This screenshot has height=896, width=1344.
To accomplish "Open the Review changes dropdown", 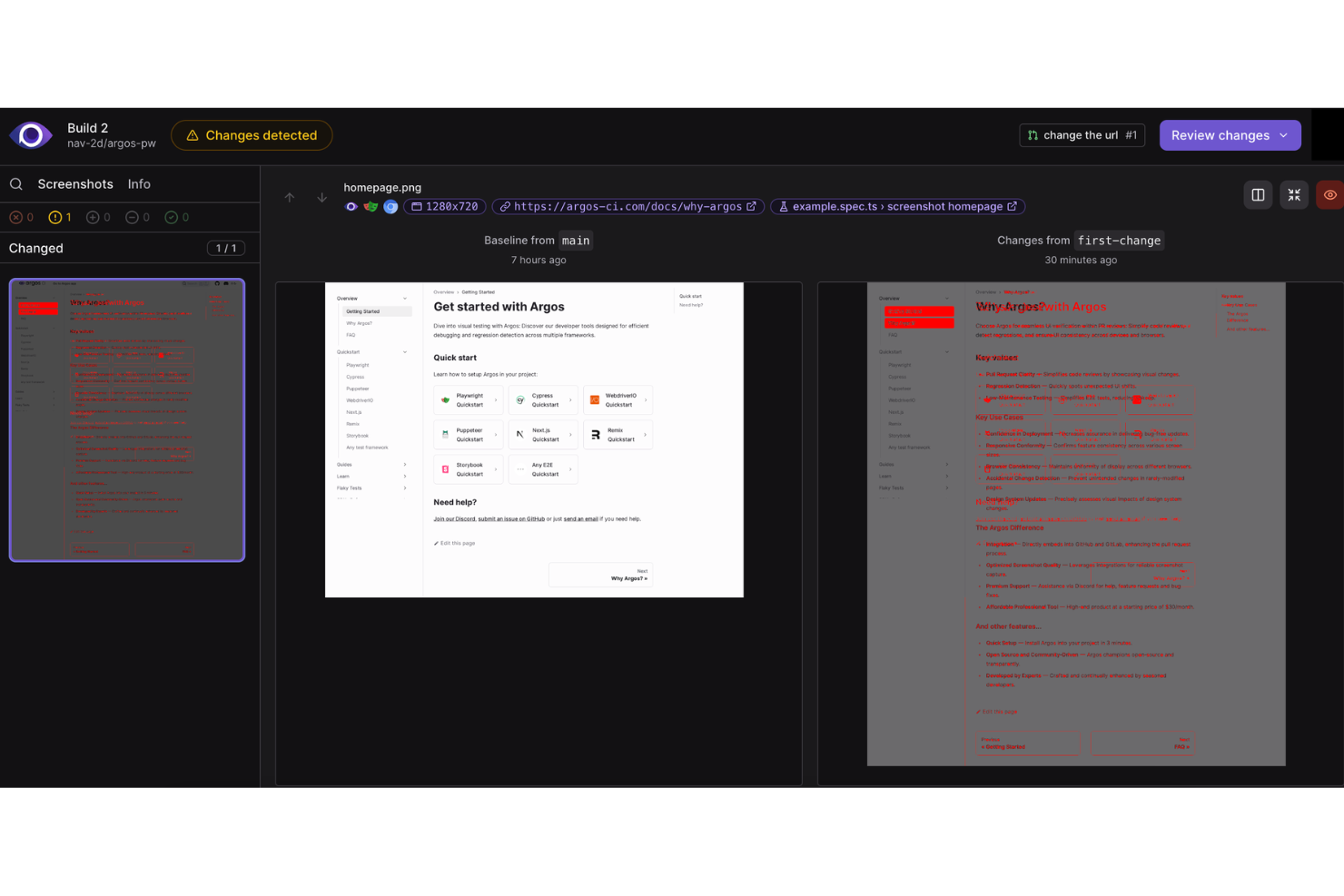I will tap(1230, 135).
